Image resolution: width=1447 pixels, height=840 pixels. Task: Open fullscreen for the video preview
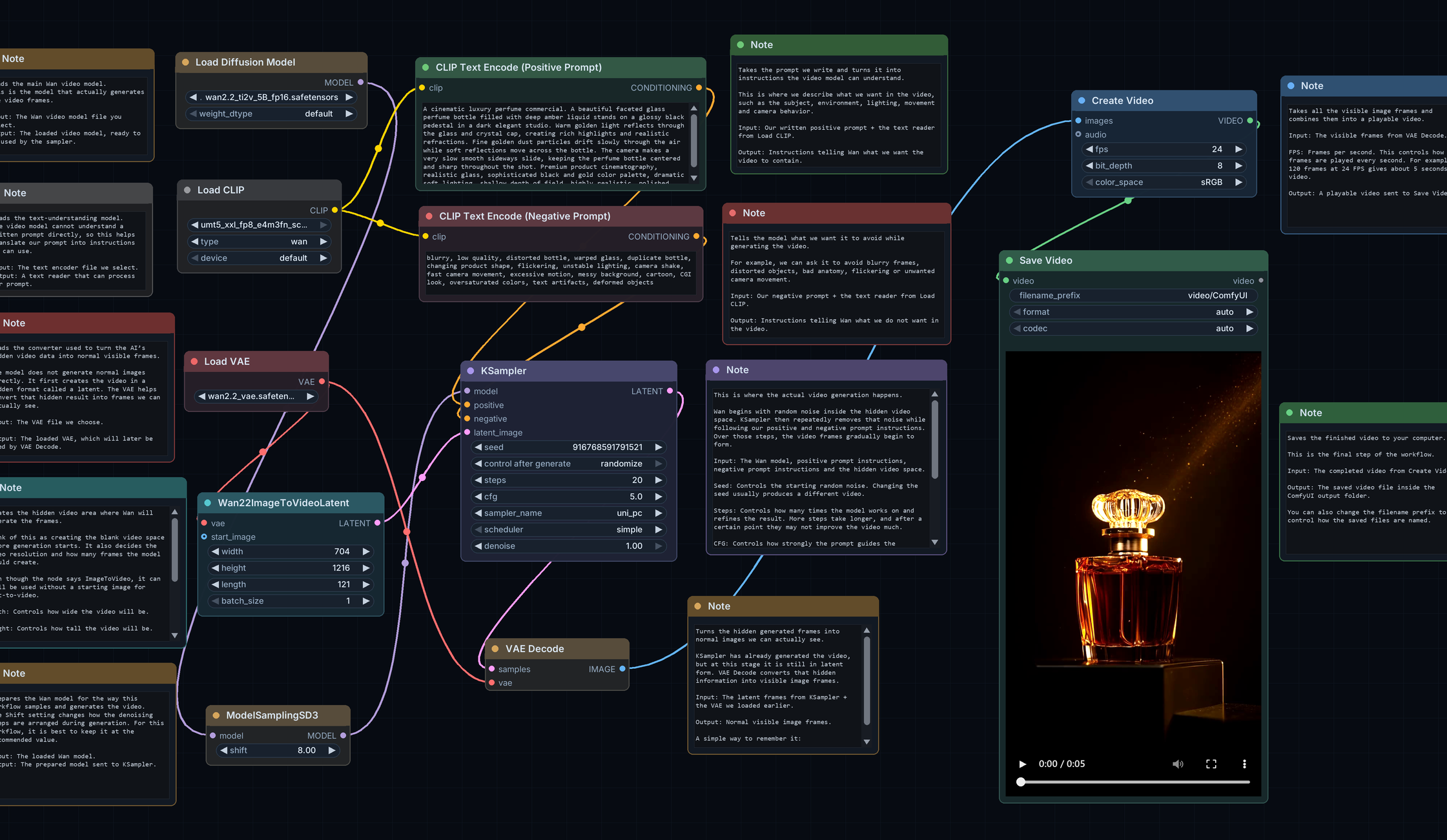tap(1211, 764)
